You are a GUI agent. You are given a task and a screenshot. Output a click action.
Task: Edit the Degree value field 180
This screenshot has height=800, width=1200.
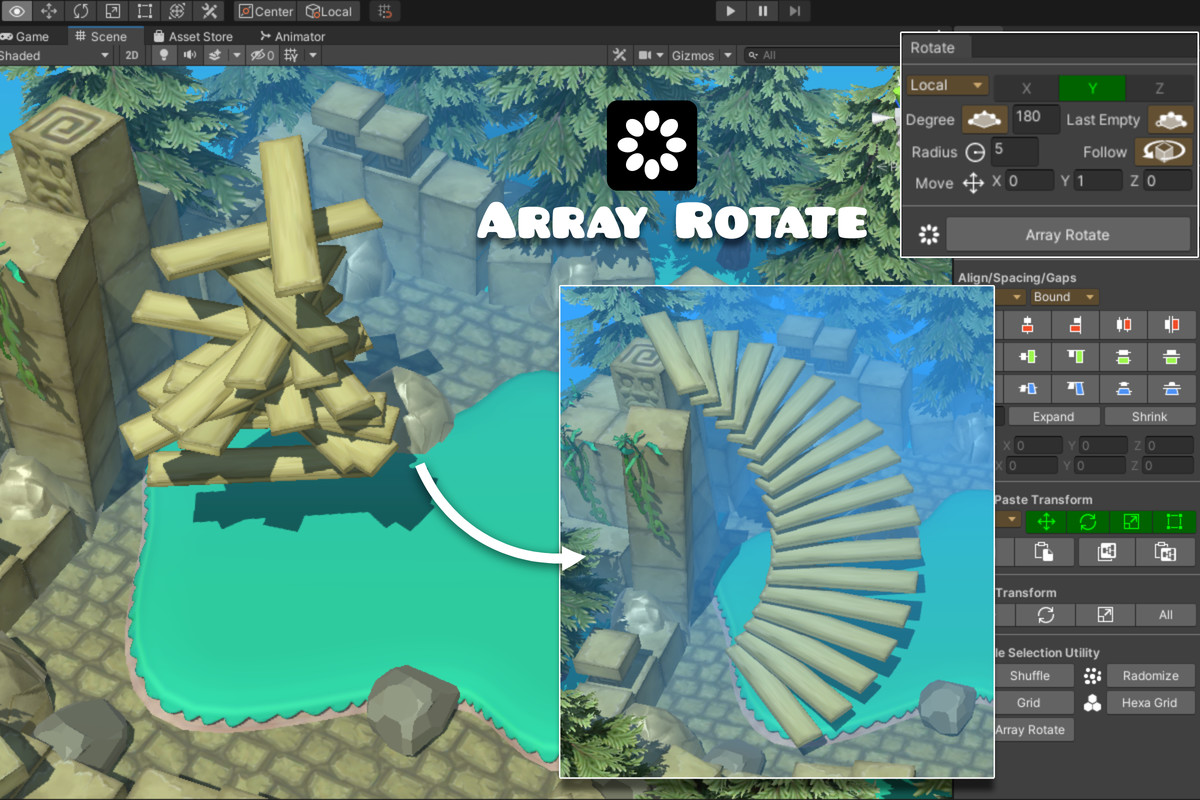[1035, 118]
